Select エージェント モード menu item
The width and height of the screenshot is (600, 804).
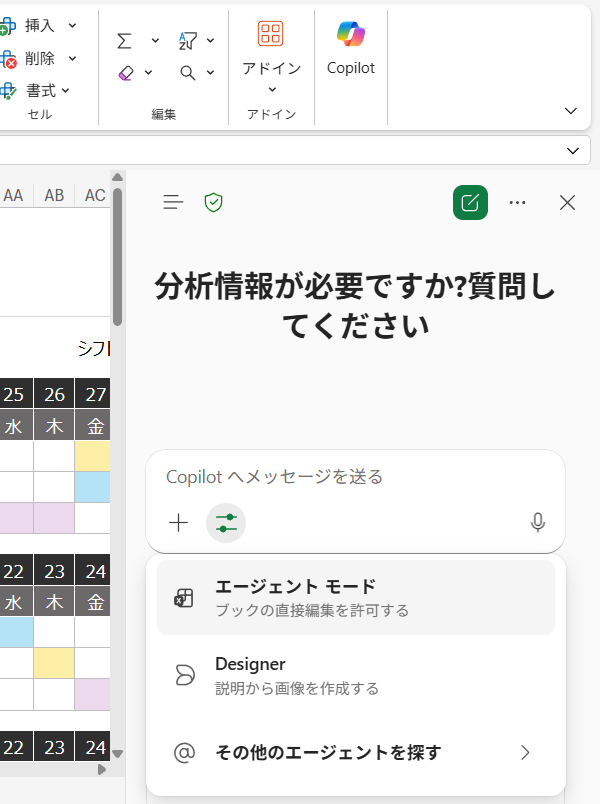coord(355,597)
